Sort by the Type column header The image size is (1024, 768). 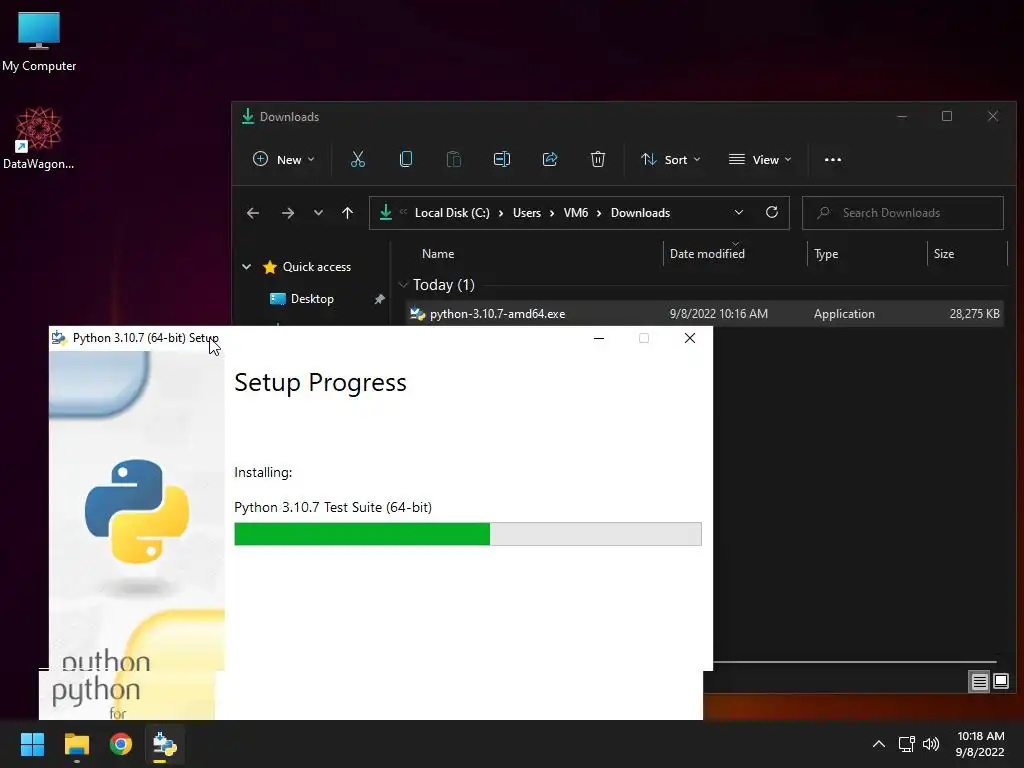point(826,254)
